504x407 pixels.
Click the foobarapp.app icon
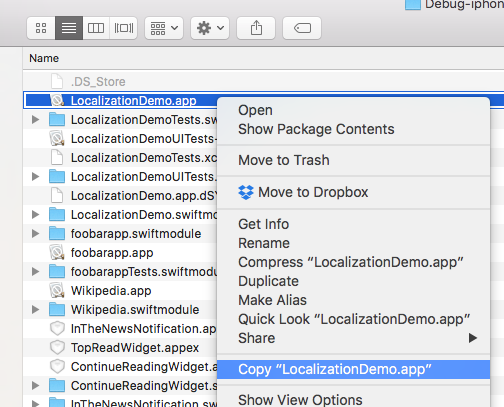(57, 252)
